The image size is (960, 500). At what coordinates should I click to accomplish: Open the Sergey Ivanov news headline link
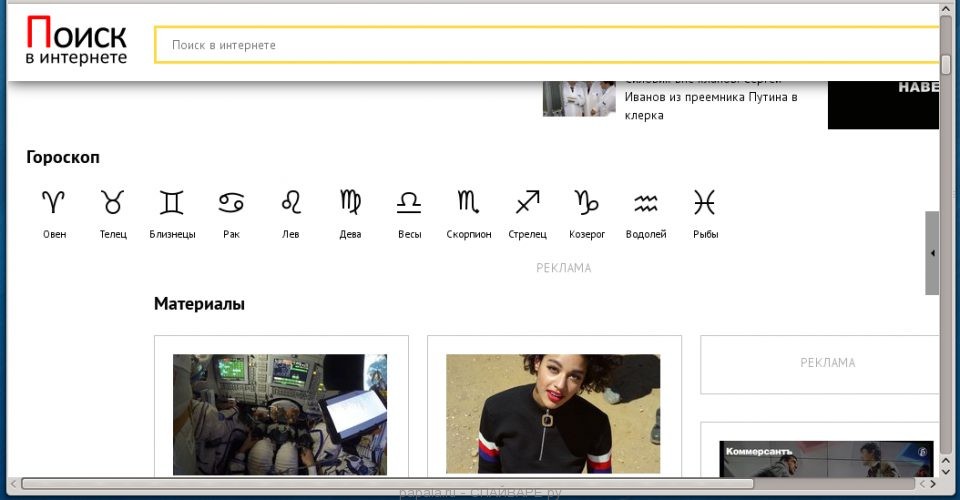coord(710,98)
